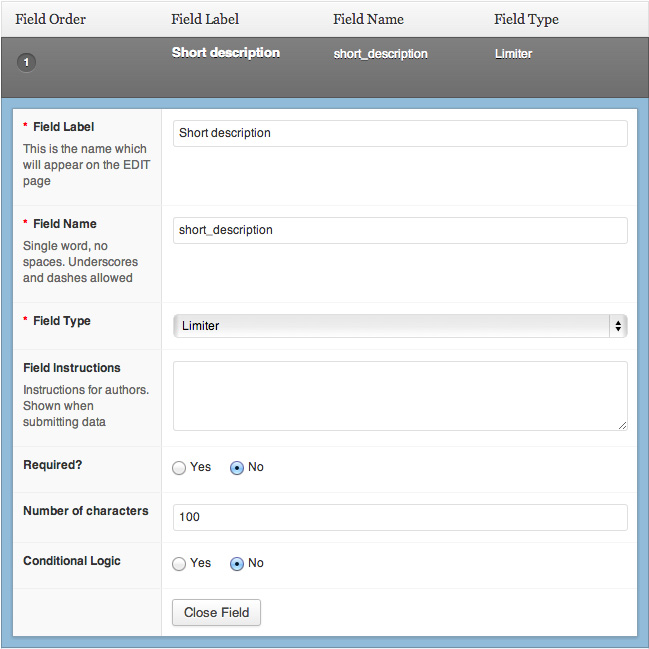Select Yes for Required
The image size is (649, 649).
(179, 468)
